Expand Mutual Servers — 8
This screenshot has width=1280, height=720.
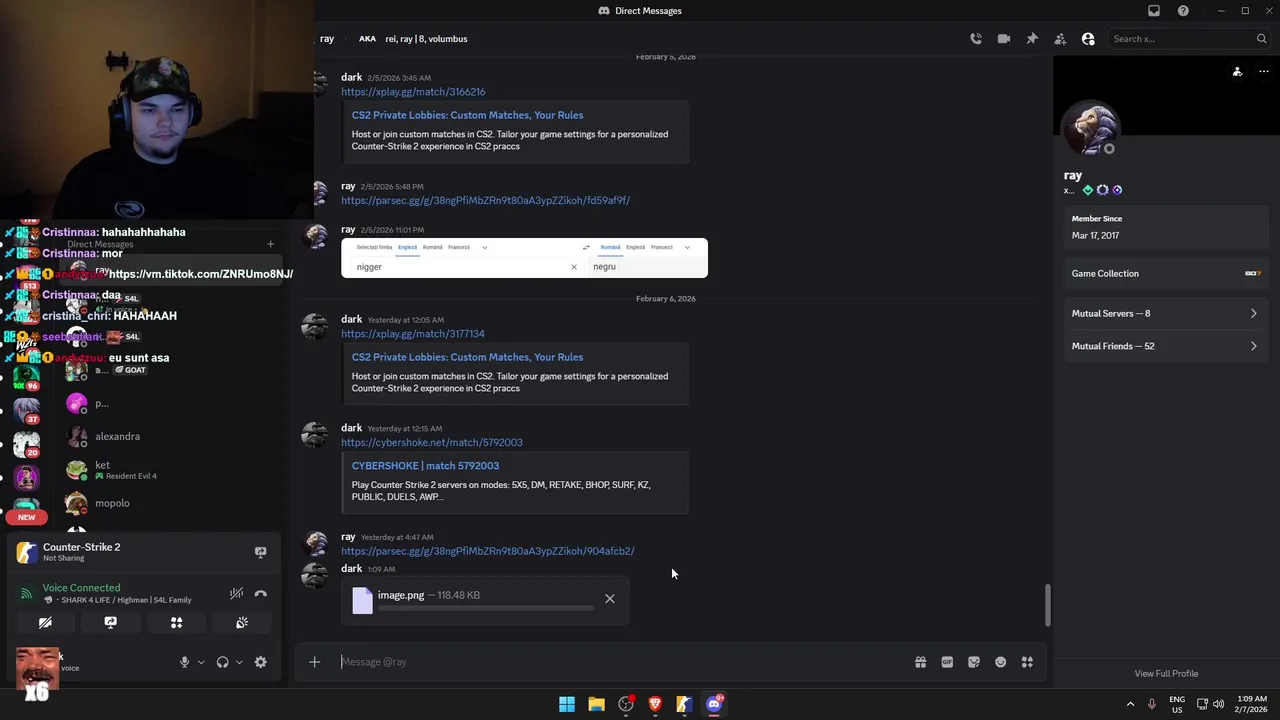1165,313
